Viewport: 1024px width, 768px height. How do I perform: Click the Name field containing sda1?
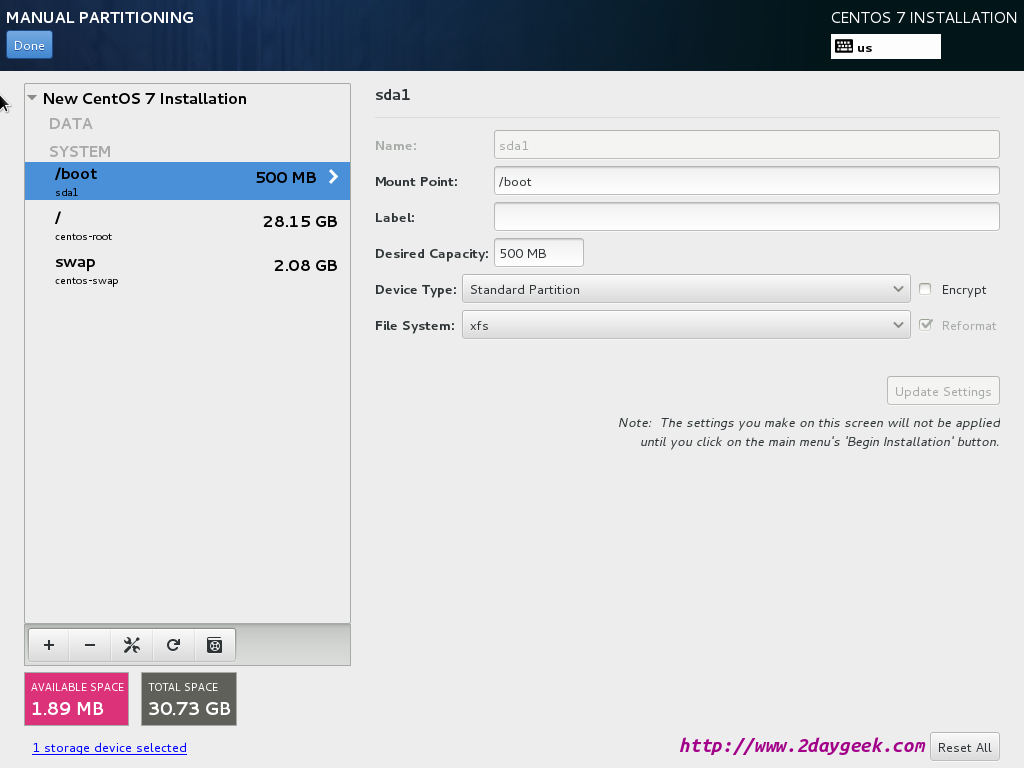tap(746, 145)
